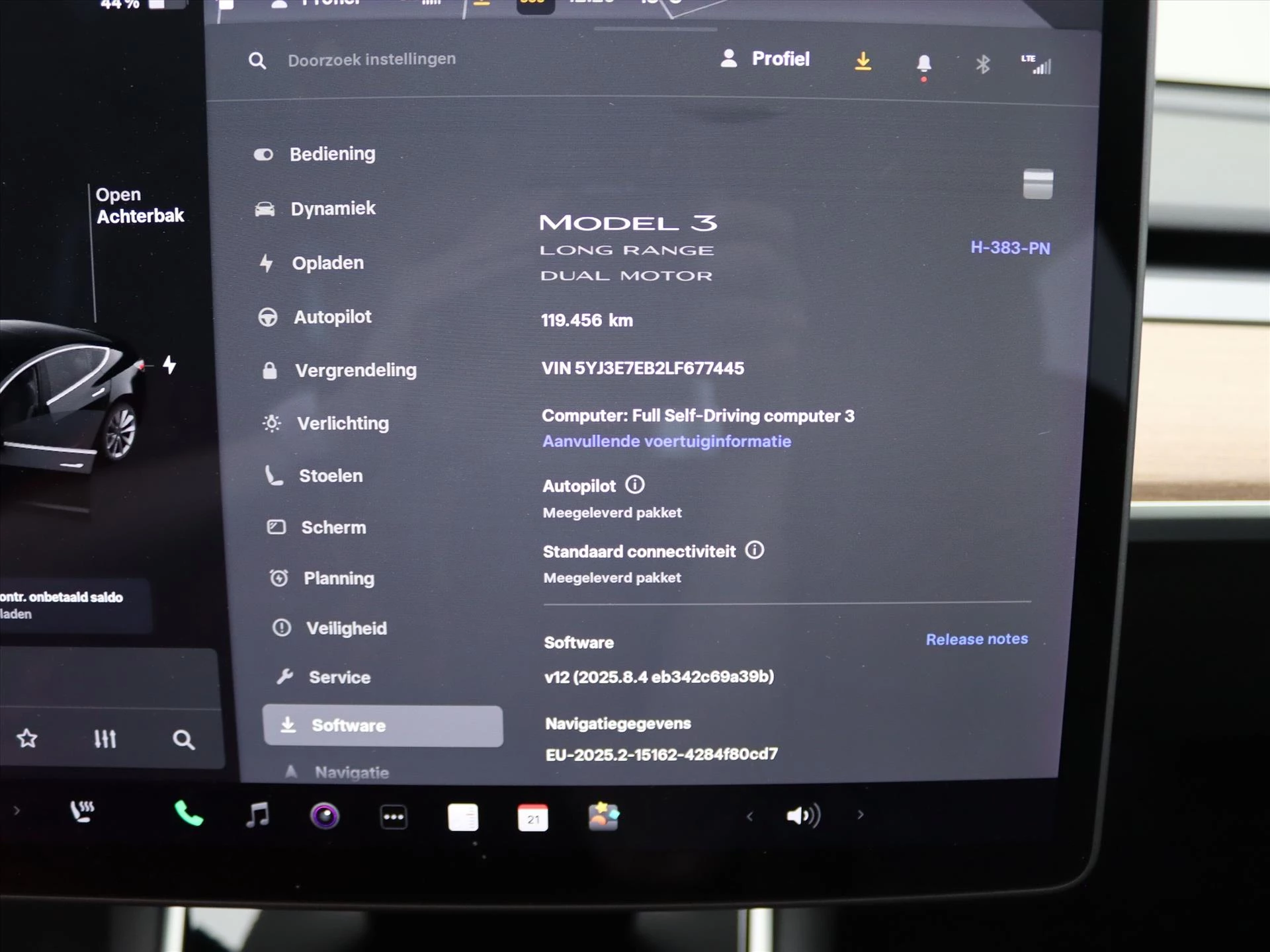This screenshot has height=952, width=1270.
Task: Open the equalizer sliders icon
Action: coord(105,739)
